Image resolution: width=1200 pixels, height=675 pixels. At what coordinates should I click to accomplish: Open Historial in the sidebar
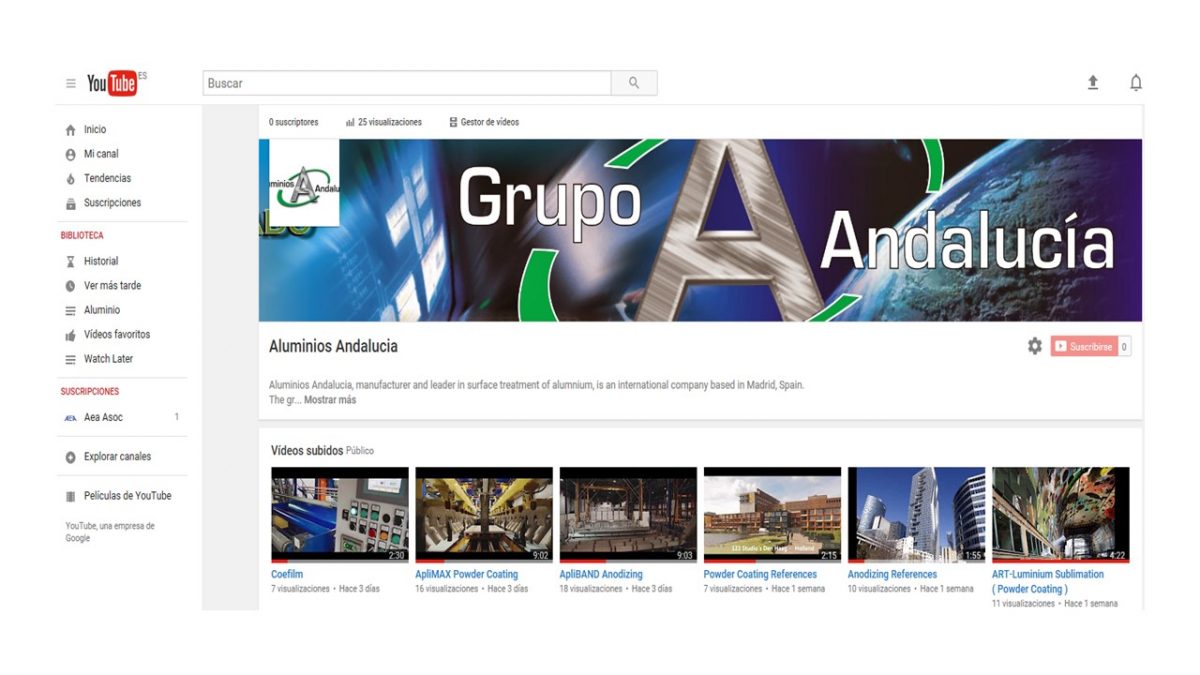click(x=101, y=261)
